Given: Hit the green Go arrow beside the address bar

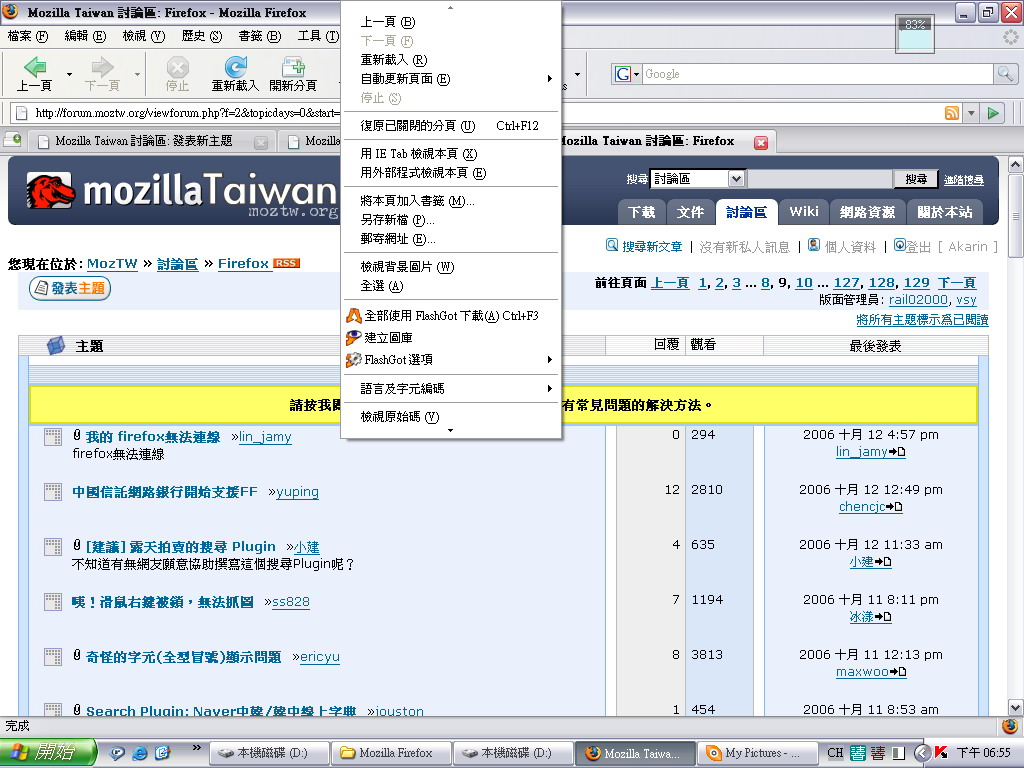Looking at the screenshot, I should coord(993,113).
